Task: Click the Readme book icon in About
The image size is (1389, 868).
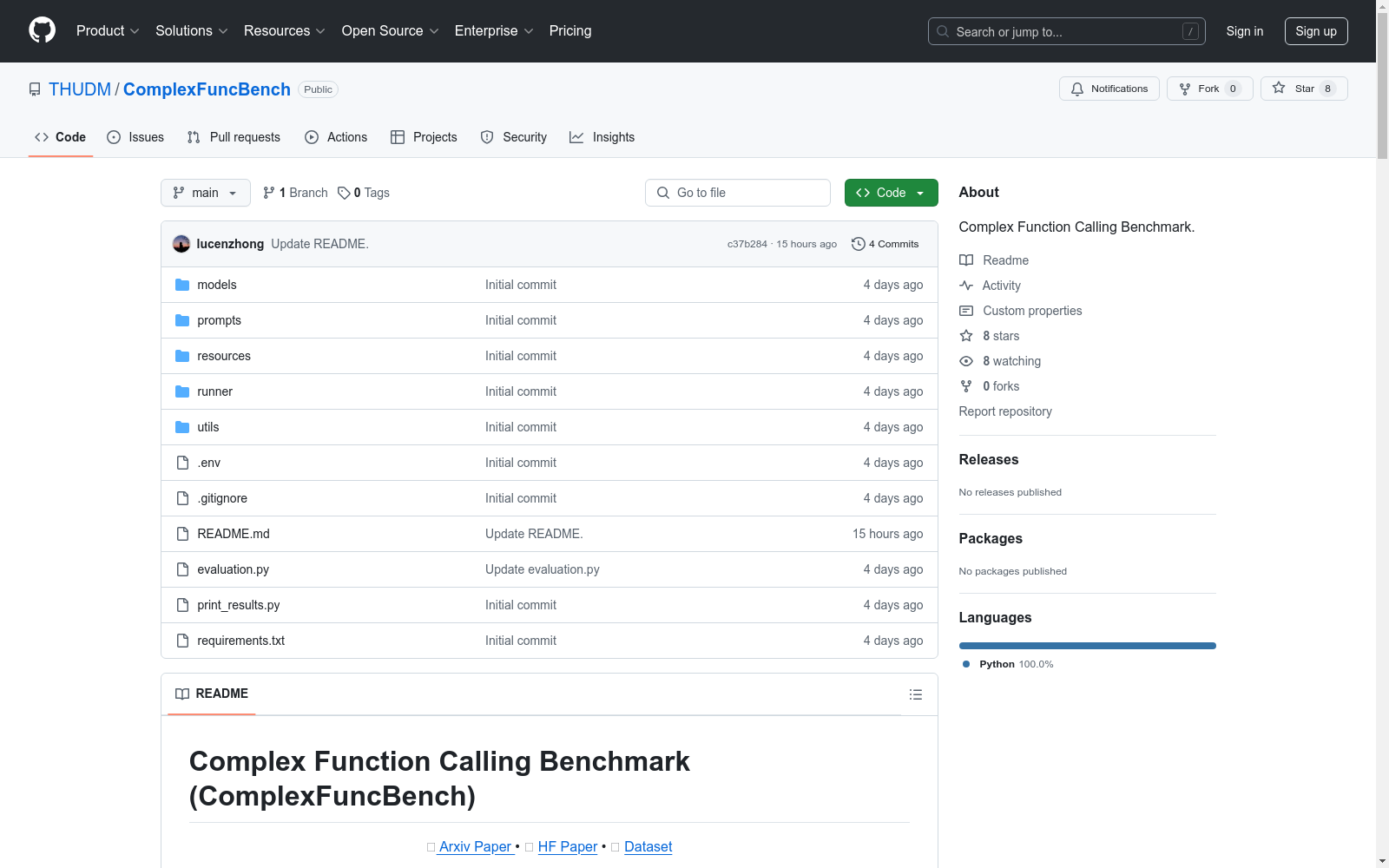Action: tap(966, 260)
